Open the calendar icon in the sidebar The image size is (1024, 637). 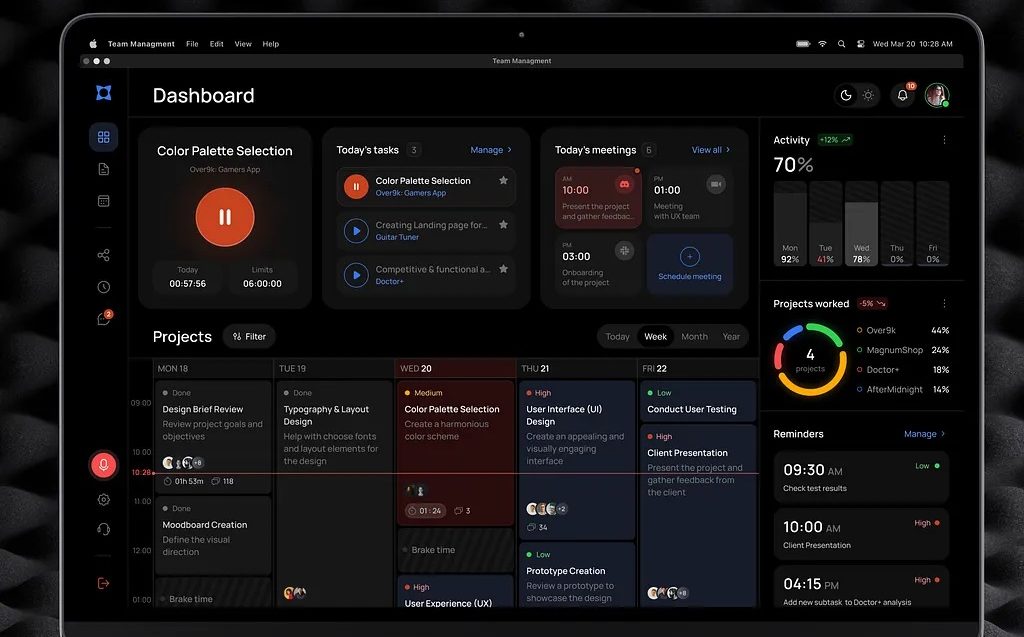(103, 201)
